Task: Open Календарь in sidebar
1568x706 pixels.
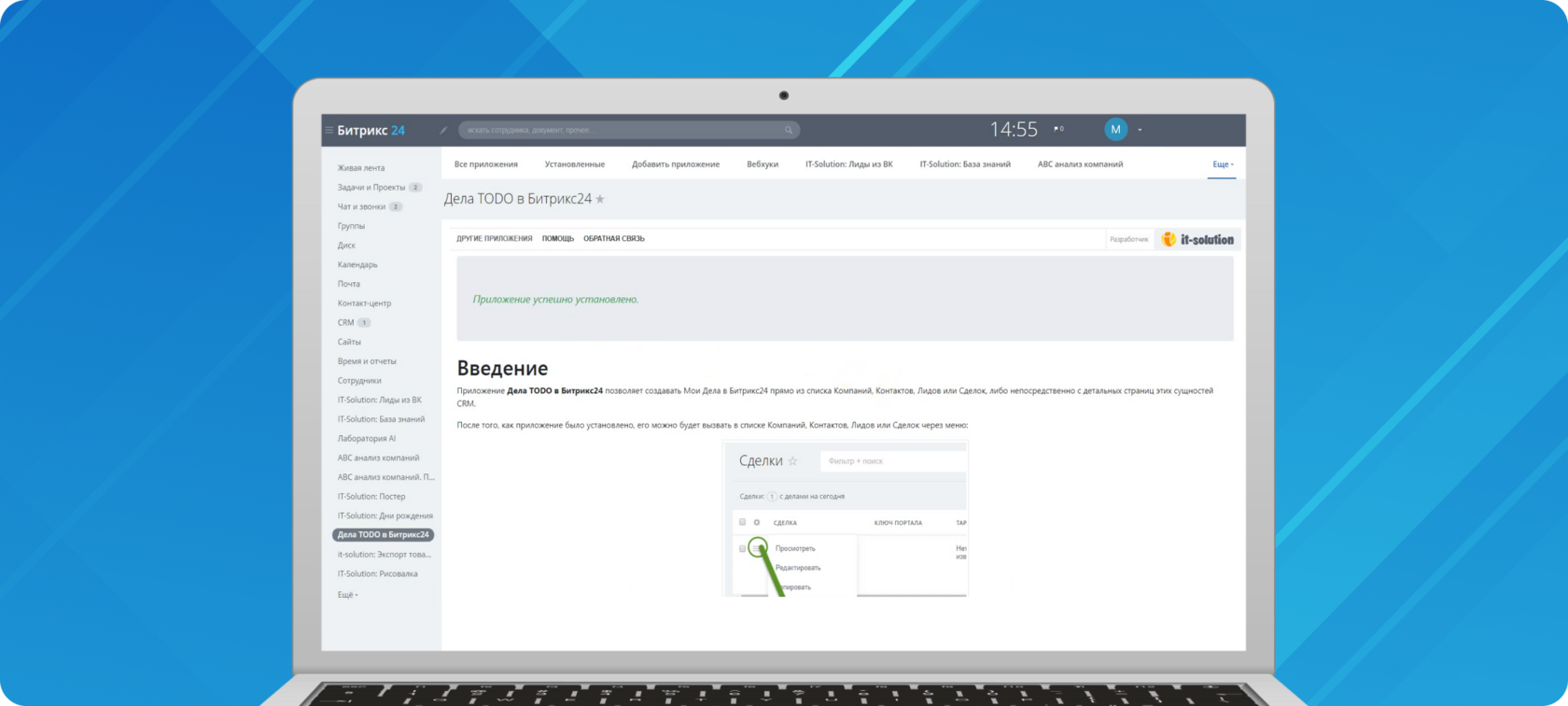Action: tap(357, 265)
